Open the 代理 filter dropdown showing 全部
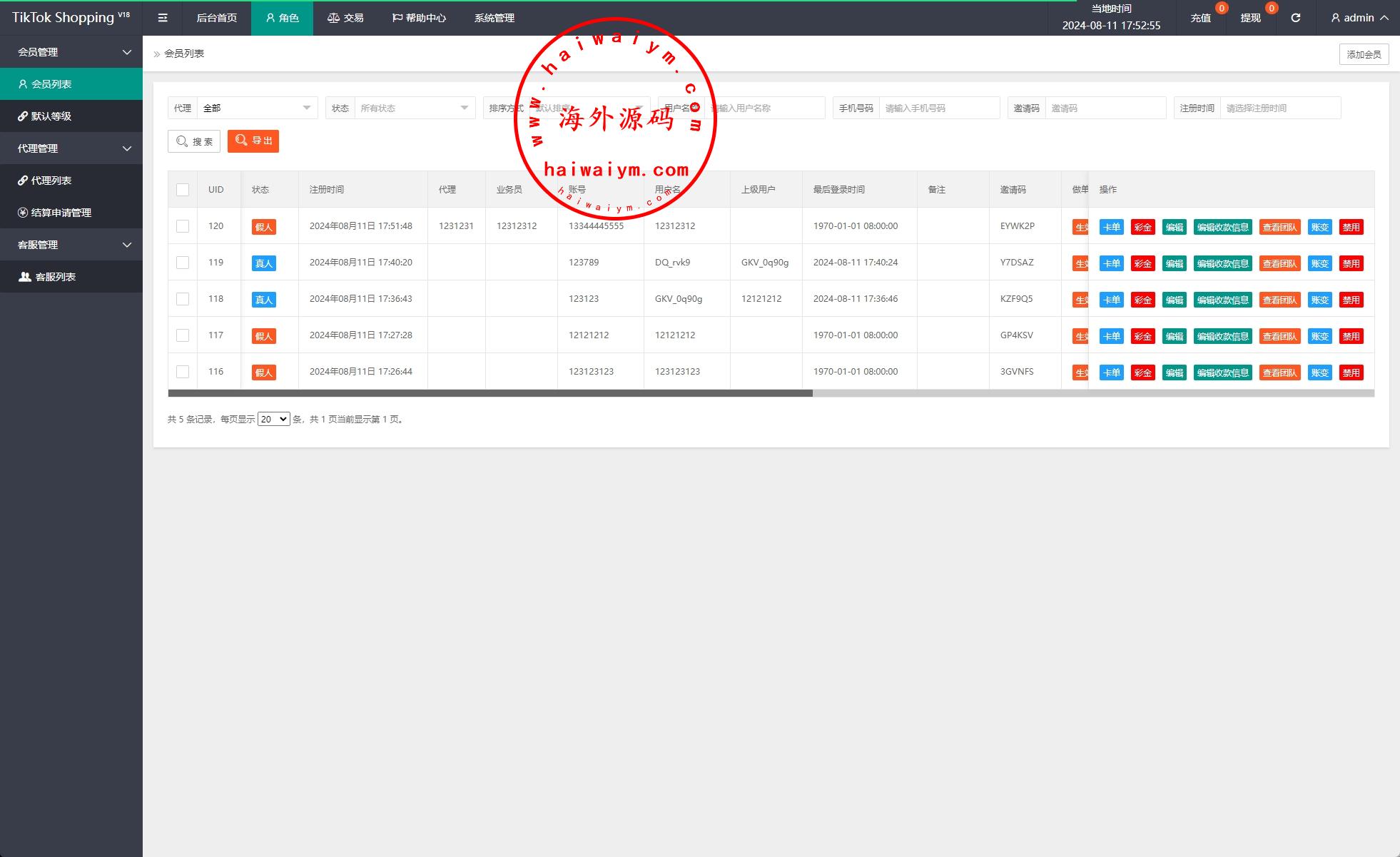This screenshot has width=1400, height=857. 257,108
